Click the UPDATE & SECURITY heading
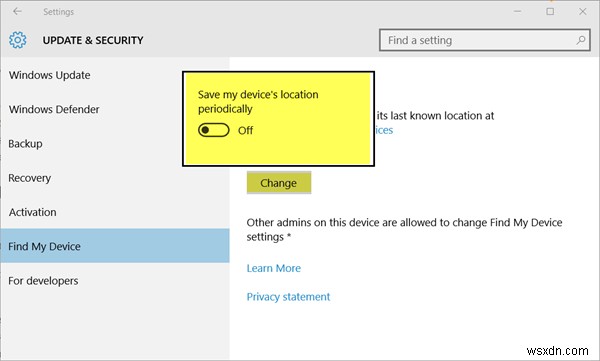Screen dimensions: 600x361 93,40
